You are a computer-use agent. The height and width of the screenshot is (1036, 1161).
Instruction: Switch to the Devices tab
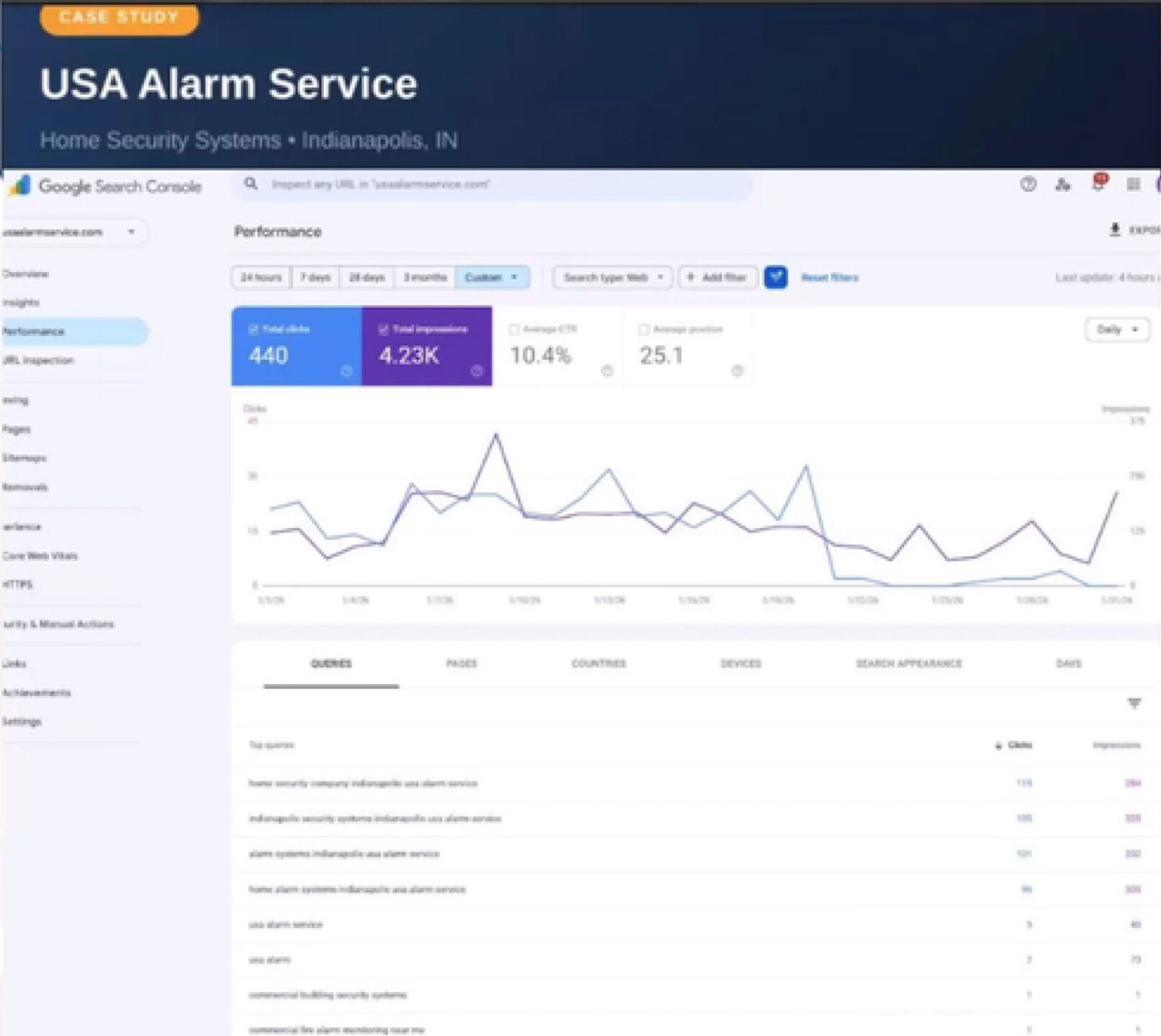tap(741, 663)
